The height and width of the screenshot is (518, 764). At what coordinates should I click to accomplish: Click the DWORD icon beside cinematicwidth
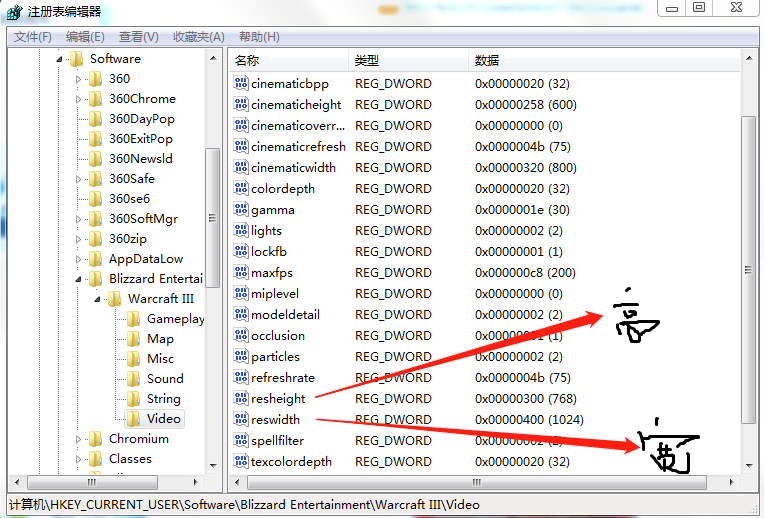(241, 167)
